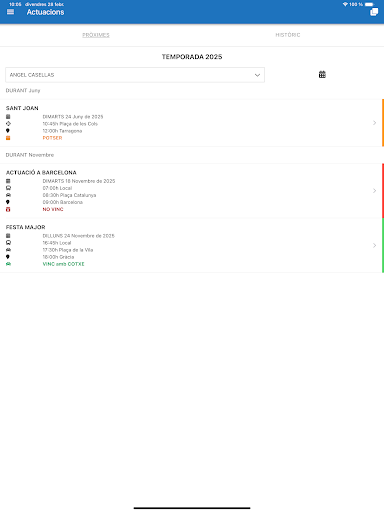Open the FESTA MAJOR event title

click(25, 227)
